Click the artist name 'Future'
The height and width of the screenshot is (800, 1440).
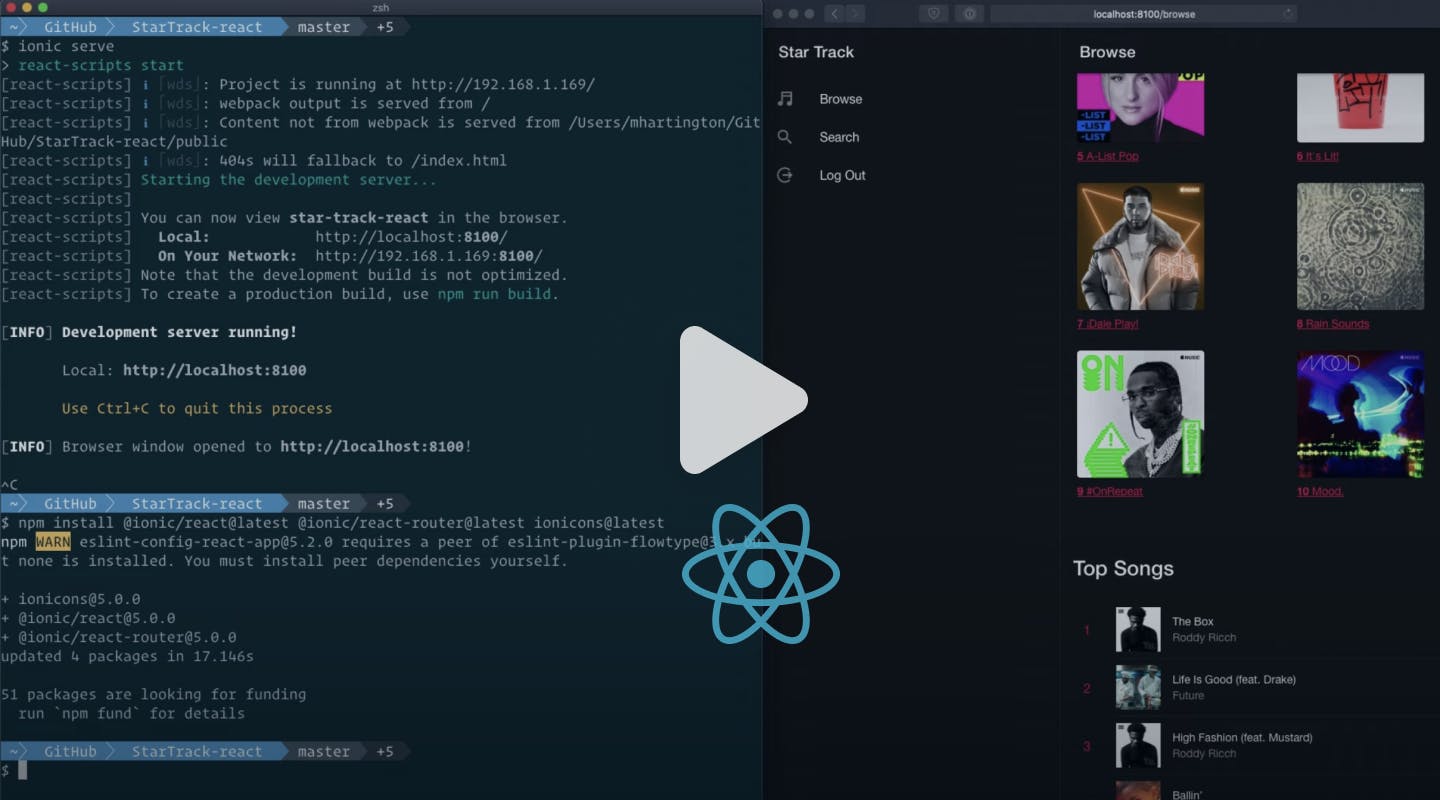click(1188, 696)
